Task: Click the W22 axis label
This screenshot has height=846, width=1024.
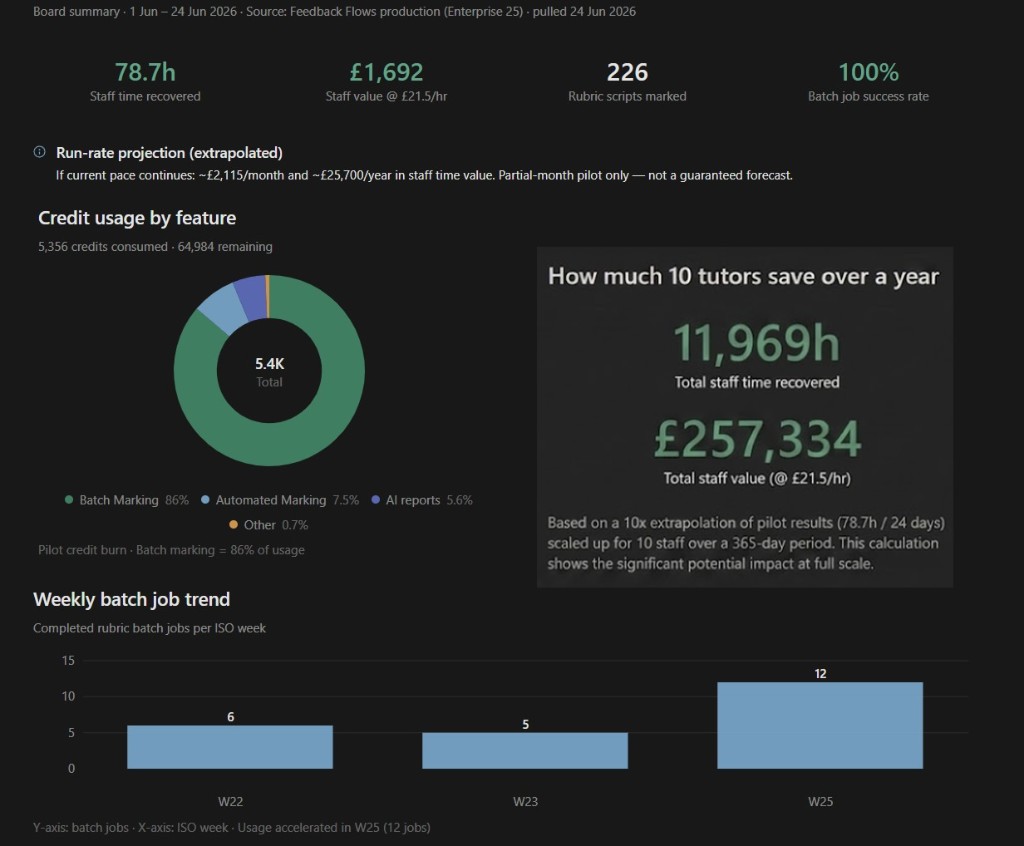Action: click(x=230, y=802)
